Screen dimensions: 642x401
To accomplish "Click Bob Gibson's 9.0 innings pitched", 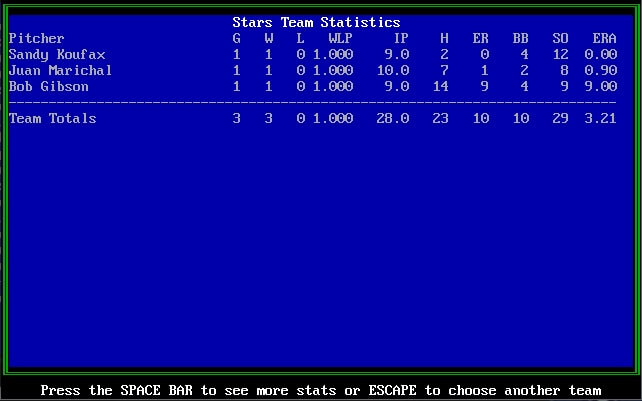I will tap(397, 86).
